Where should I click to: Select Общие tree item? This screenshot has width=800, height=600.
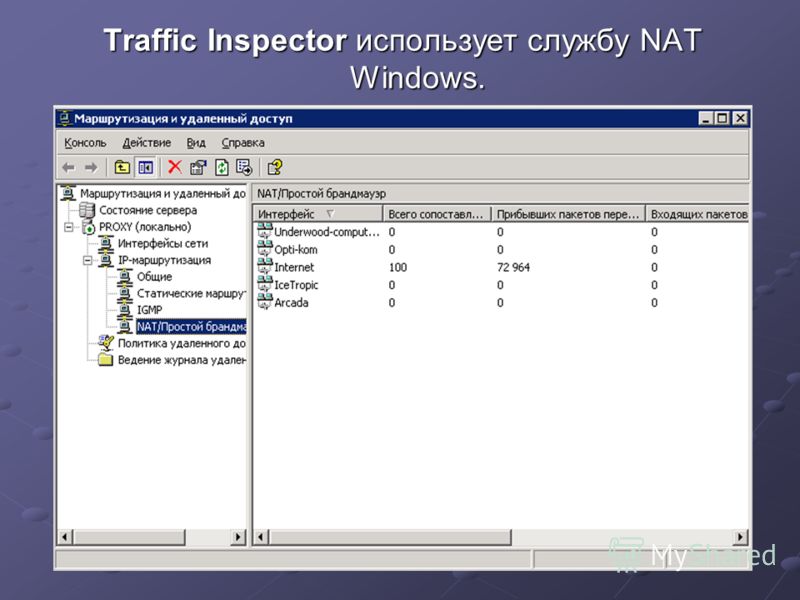[154, 277]
